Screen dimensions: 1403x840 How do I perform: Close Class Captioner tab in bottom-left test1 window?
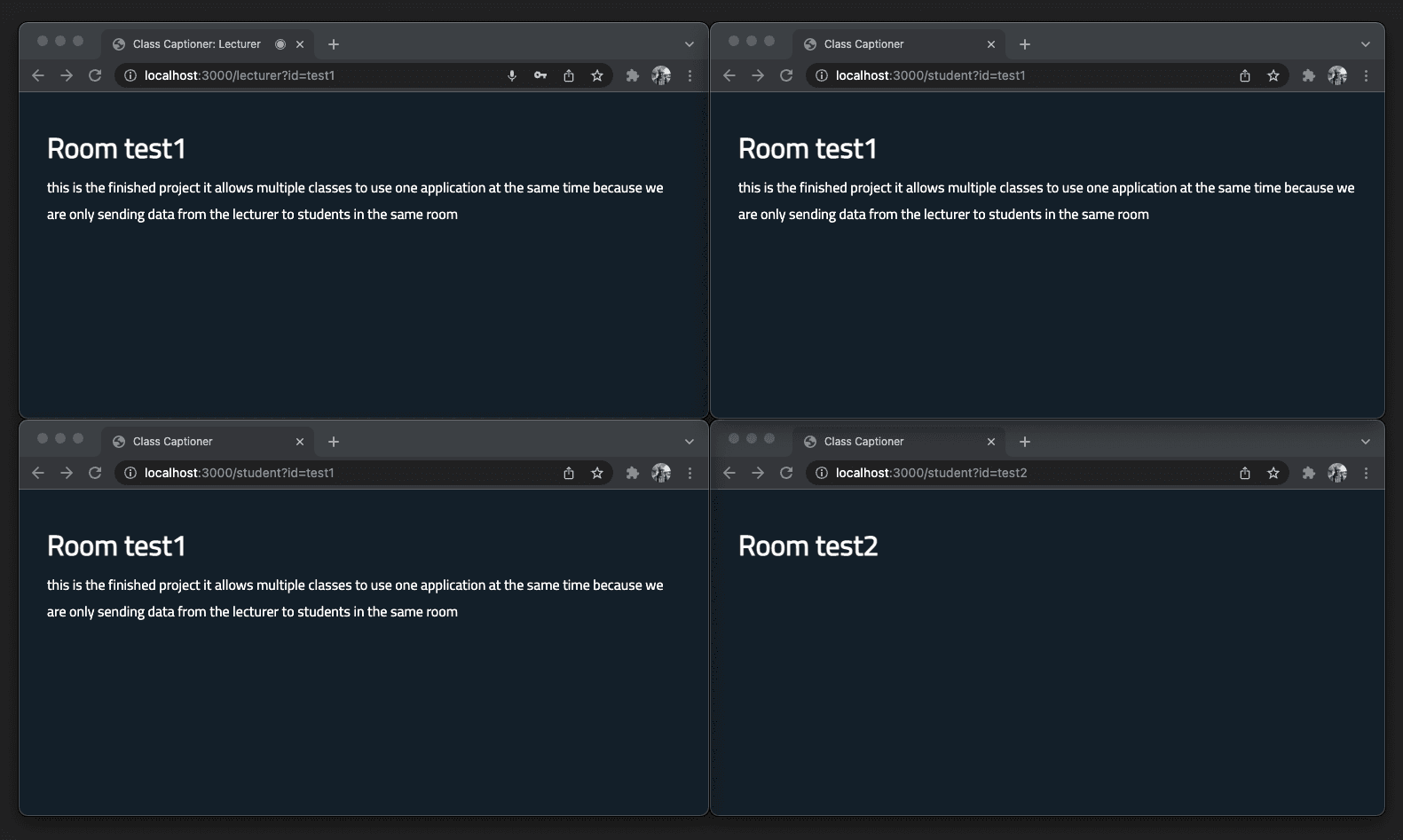click(300, 442)
